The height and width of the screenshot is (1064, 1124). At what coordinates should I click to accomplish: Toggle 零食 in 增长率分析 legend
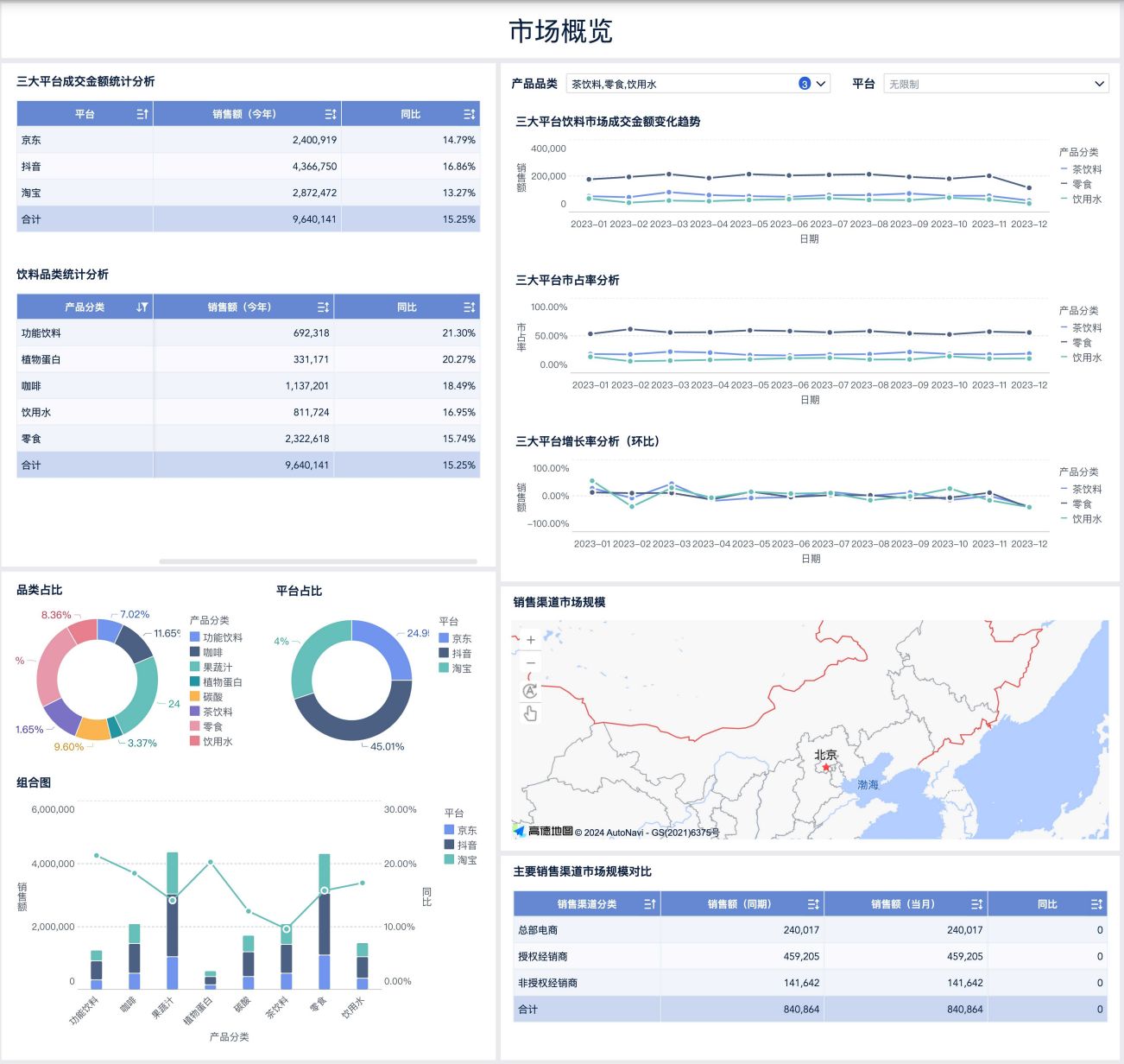pyautogui.click(x=1077, y=503)
